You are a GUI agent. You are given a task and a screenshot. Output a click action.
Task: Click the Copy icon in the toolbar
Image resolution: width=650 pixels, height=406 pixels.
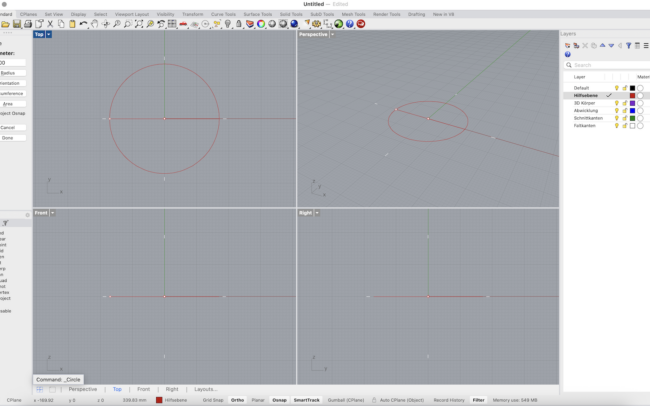coord(61,24)
